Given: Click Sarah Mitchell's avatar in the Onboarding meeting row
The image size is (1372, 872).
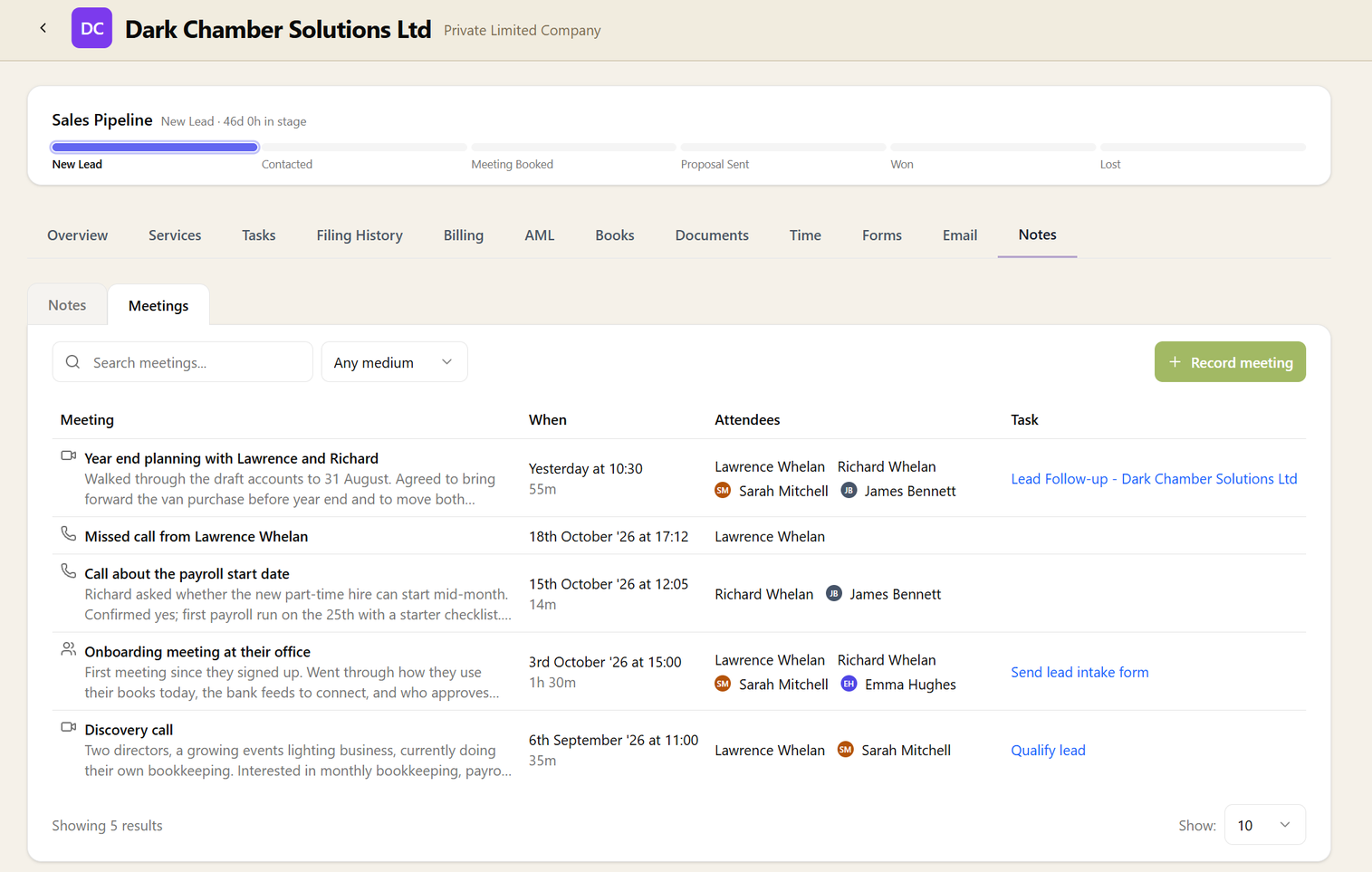Looking at the screenshot, I should (x=723, y=684).
